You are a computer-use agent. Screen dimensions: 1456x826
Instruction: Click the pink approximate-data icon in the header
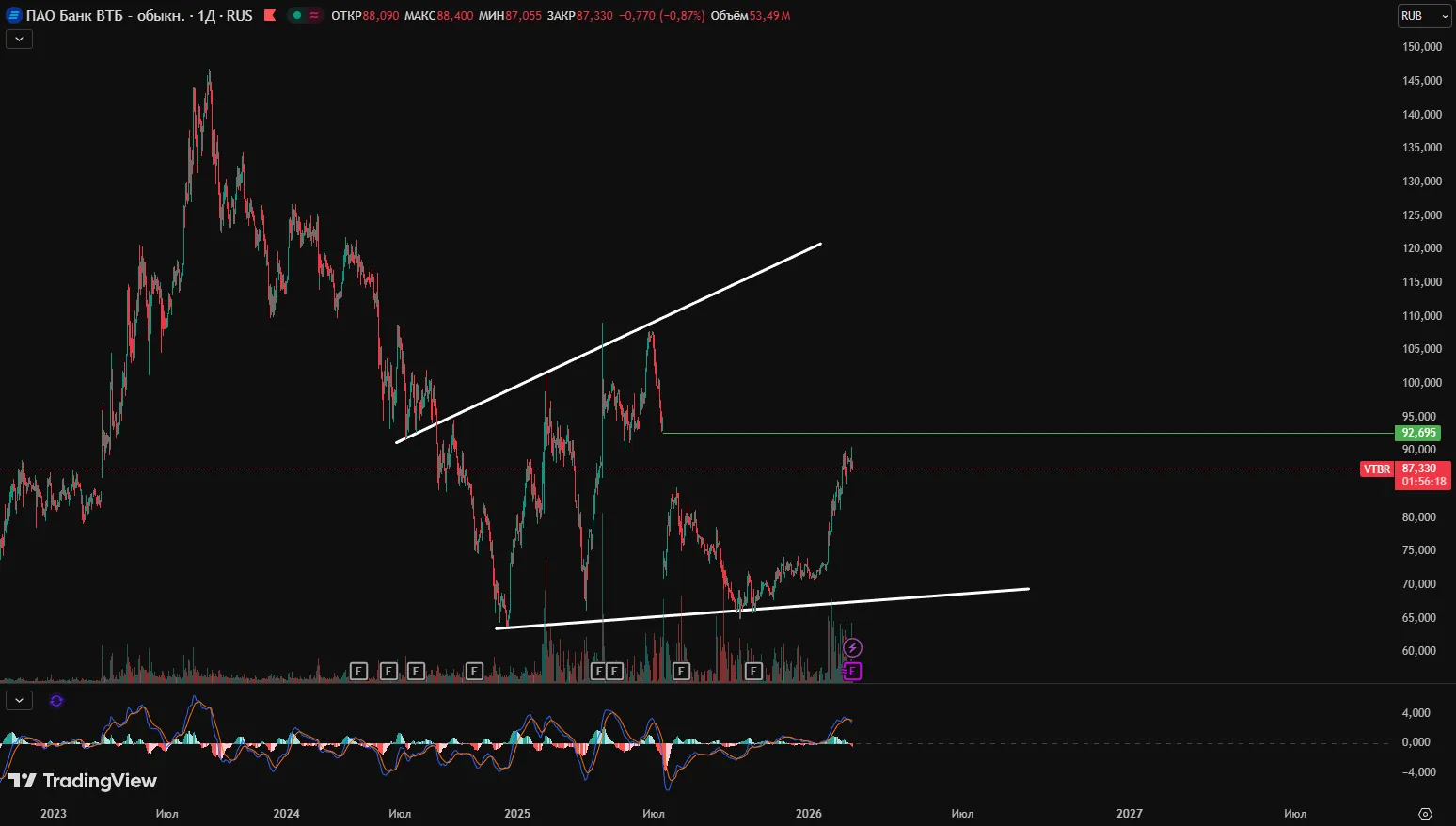313,15
